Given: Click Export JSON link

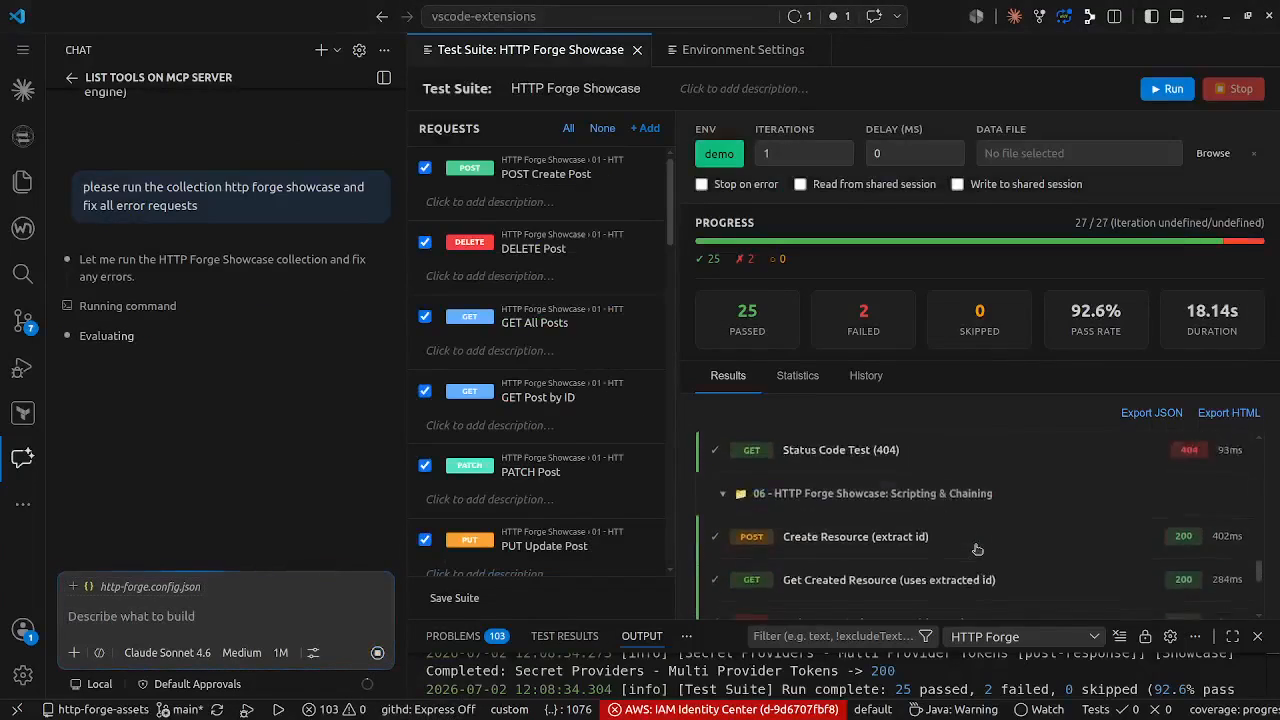Looking at the screenshot, I should pyautogui.click(x=1151, y=413).
